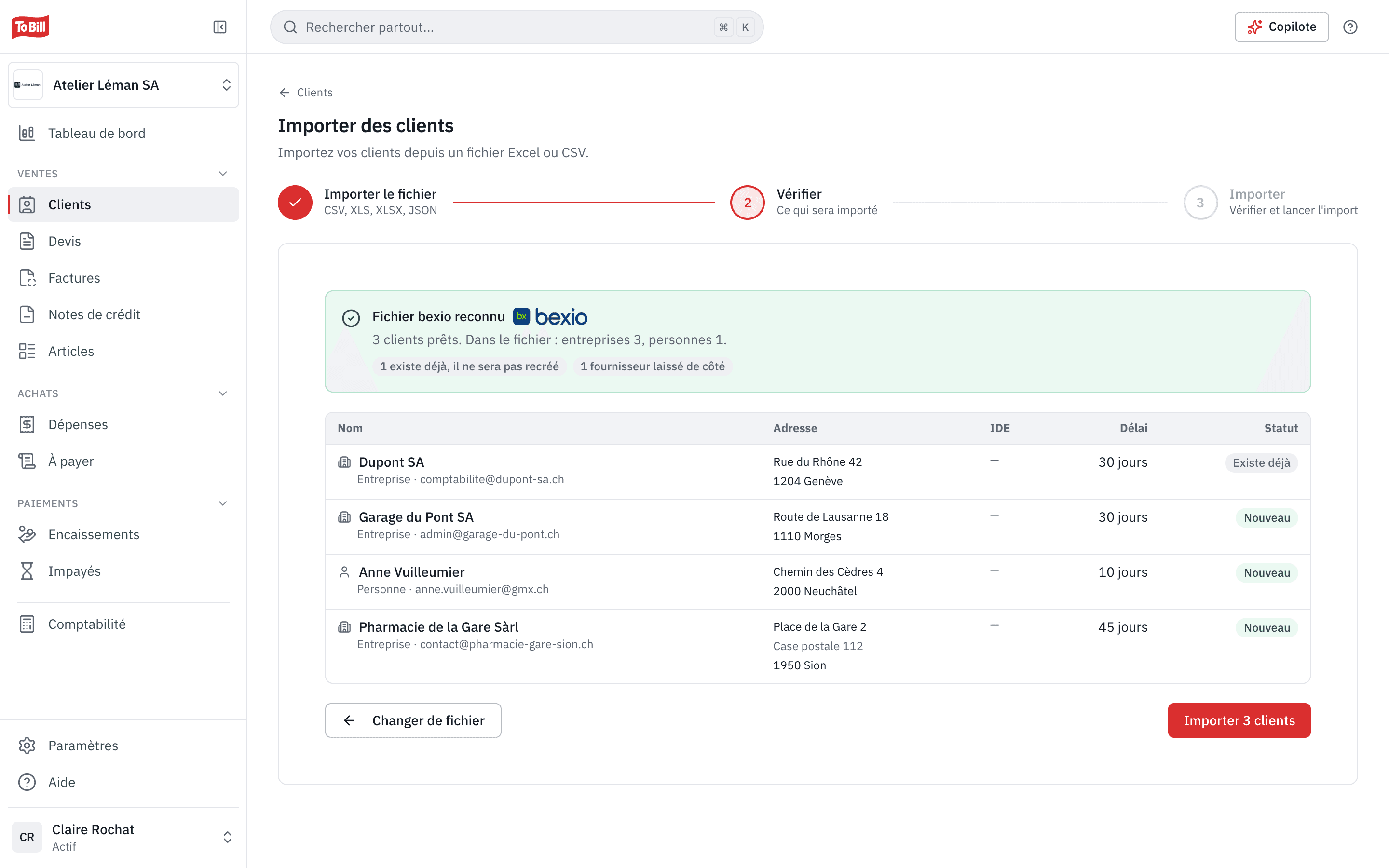Screen dimensions: 1389x868
Task: Open the help question-mark icon in top bar
Action: point(1350,27)
